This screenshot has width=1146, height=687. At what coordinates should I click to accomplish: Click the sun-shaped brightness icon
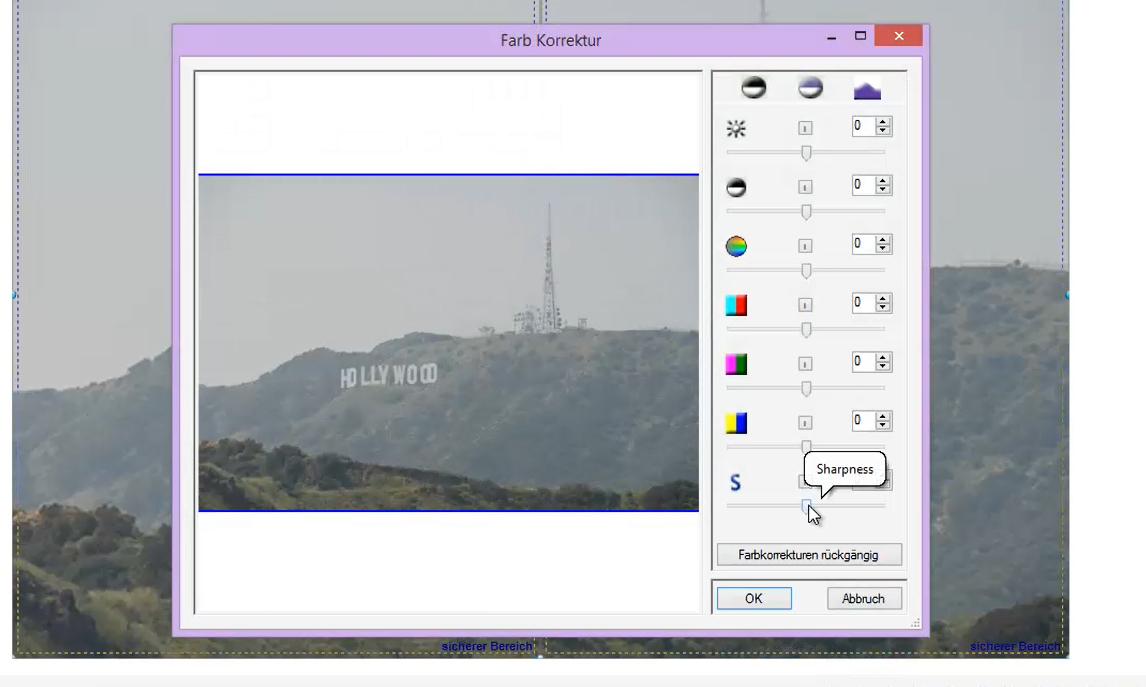[x=736, y=129]
